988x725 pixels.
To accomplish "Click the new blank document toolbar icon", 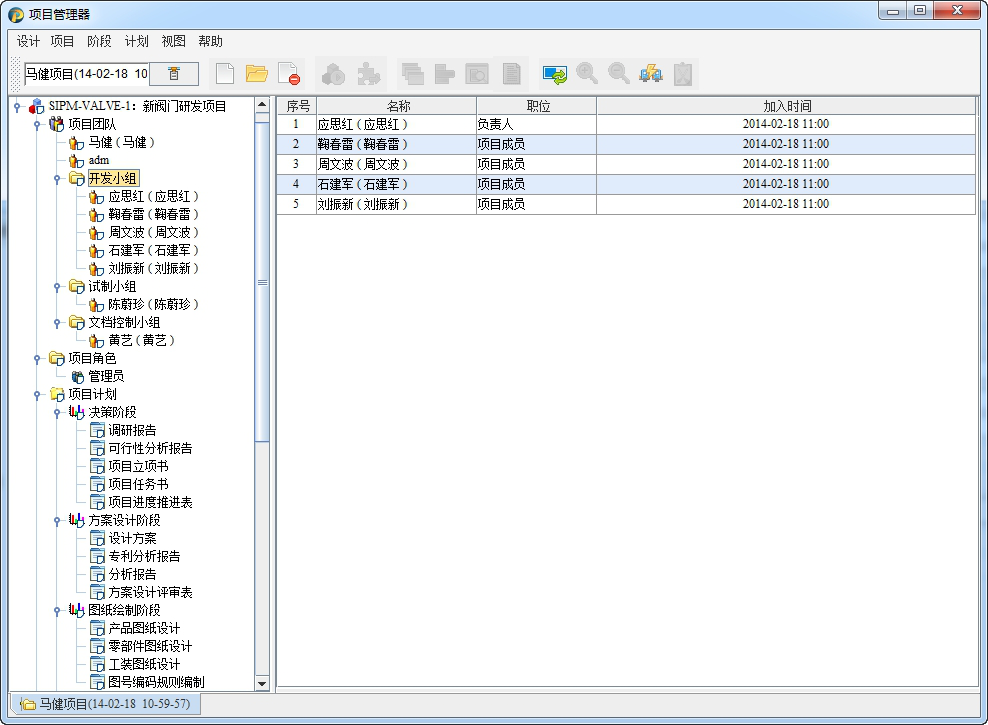I will pos(225,74).
